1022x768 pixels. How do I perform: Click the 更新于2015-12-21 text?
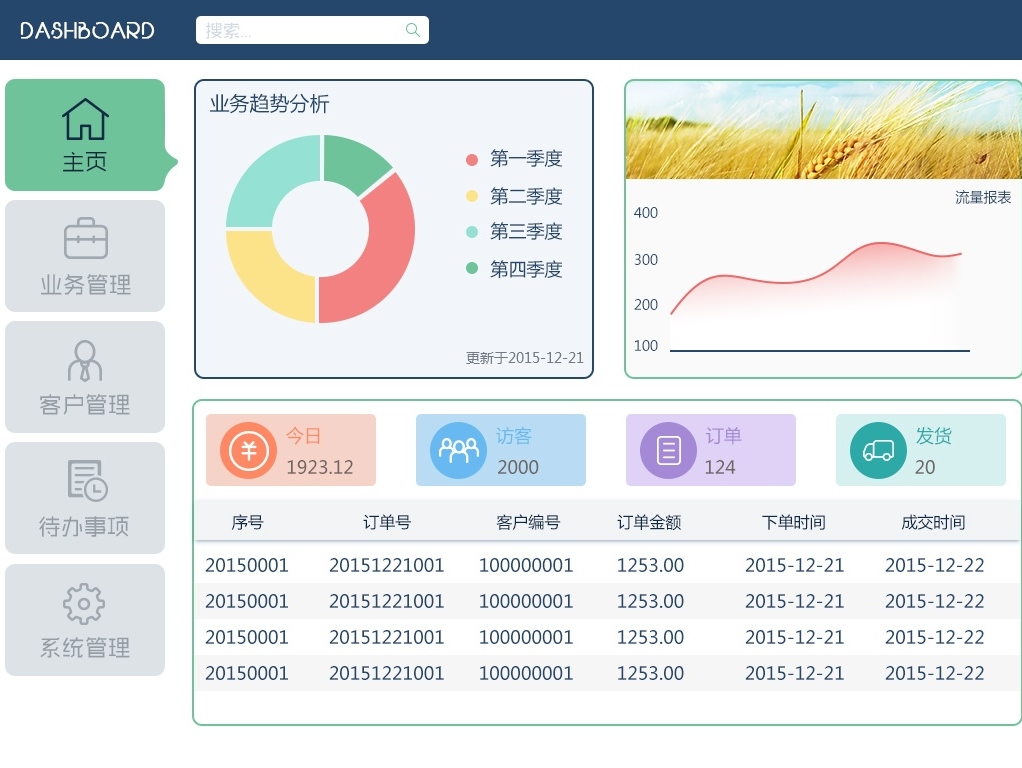tap(525, 357)
